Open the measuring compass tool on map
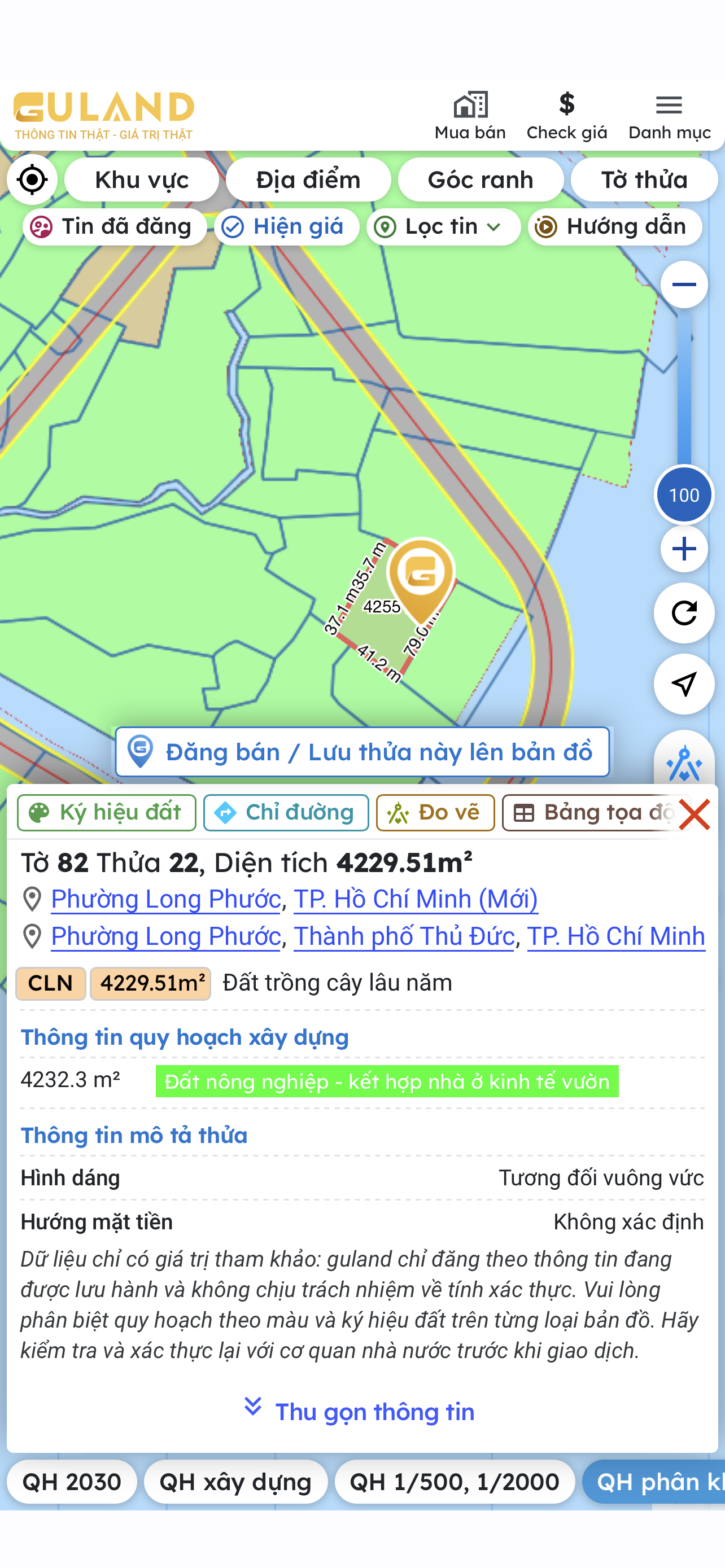The image size is (725, 1568). [x=684, y=761]
